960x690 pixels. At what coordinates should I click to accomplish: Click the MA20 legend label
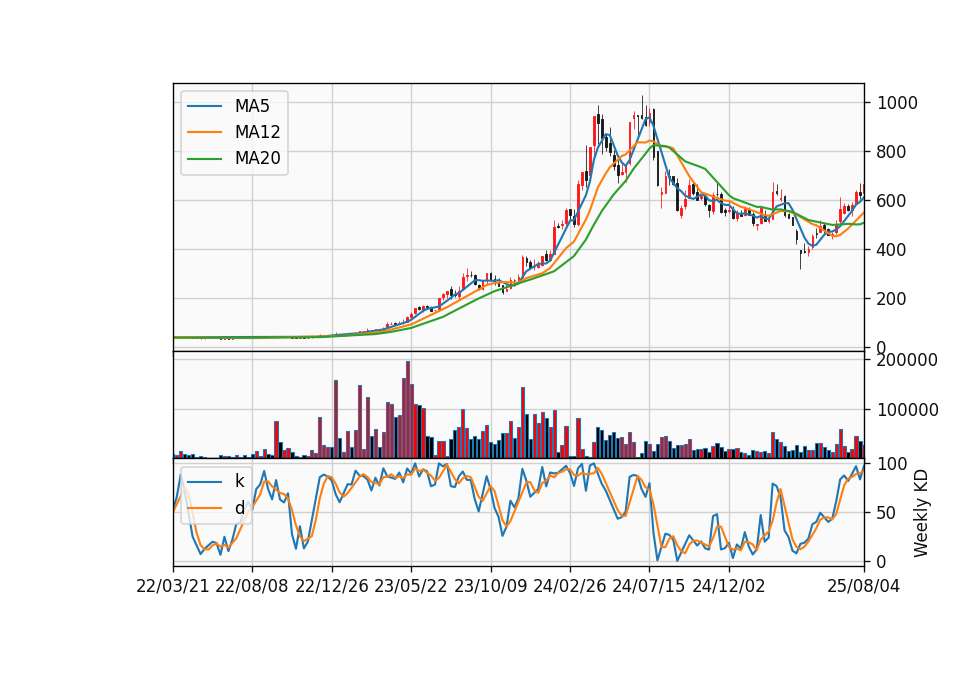click(x=257, y=158)
